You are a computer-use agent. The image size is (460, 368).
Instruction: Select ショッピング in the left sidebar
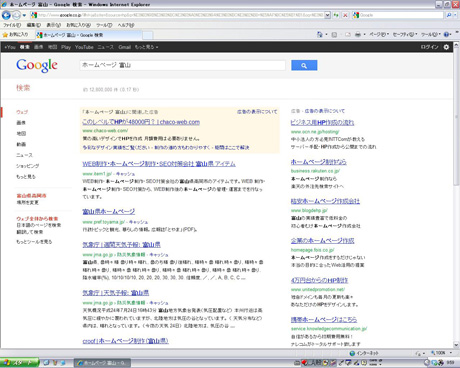(28, 166)
